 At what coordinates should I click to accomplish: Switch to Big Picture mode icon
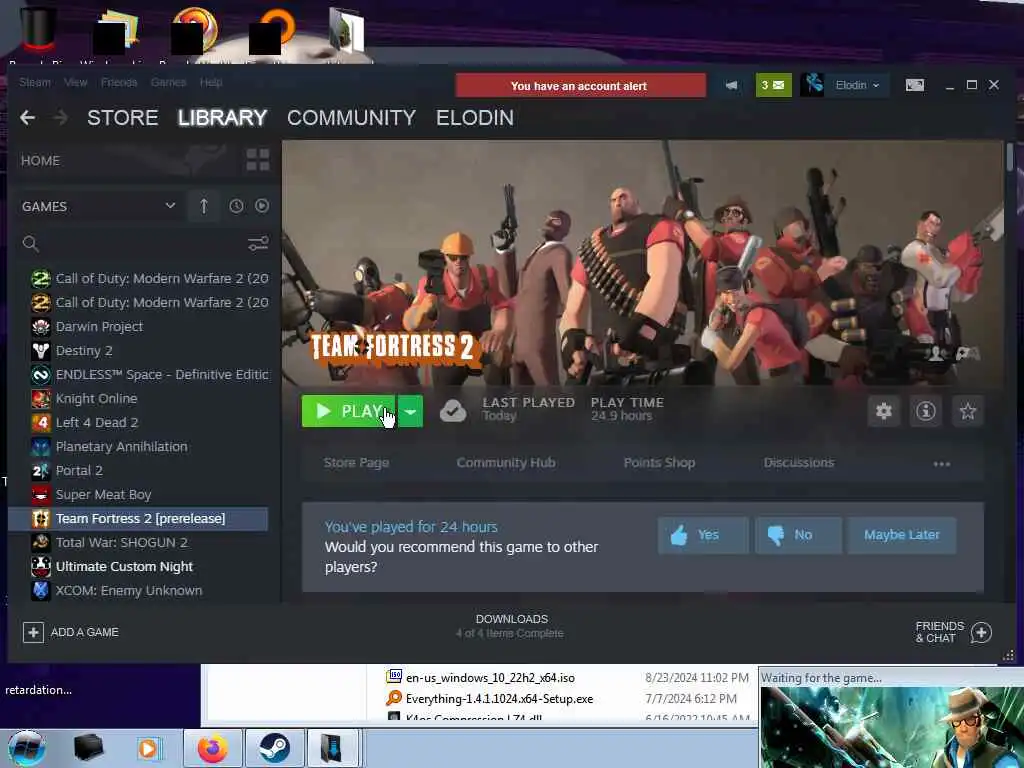[914, 85]
